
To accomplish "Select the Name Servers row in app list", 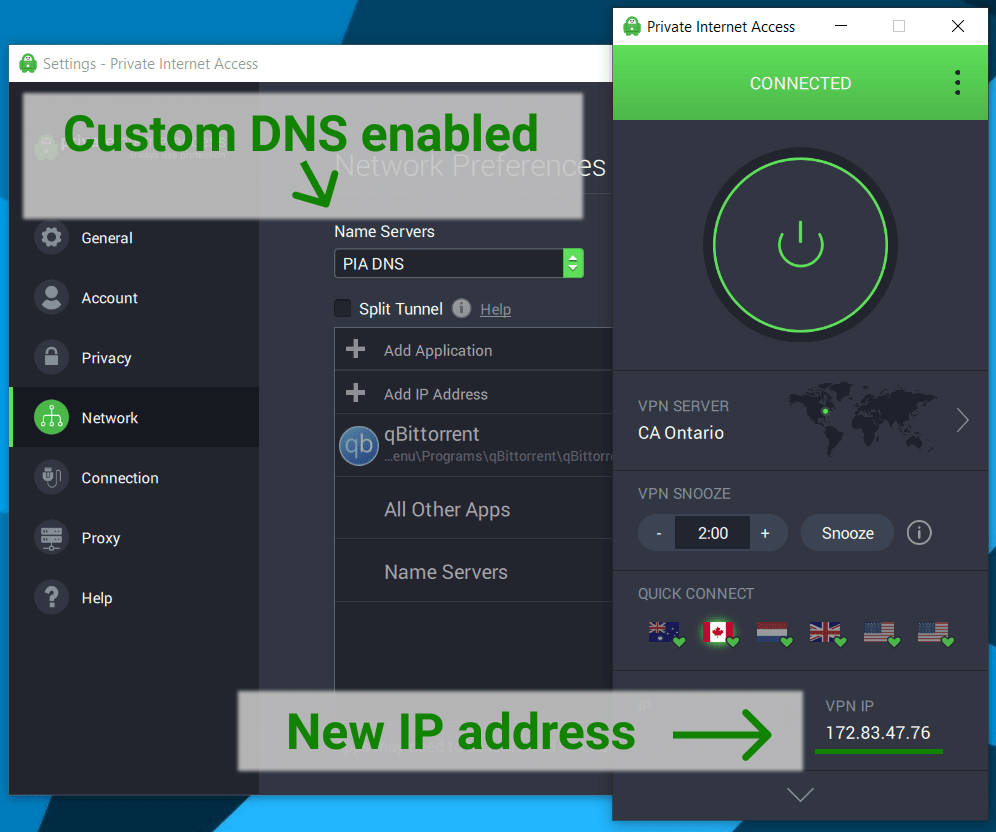I will 473,571.
